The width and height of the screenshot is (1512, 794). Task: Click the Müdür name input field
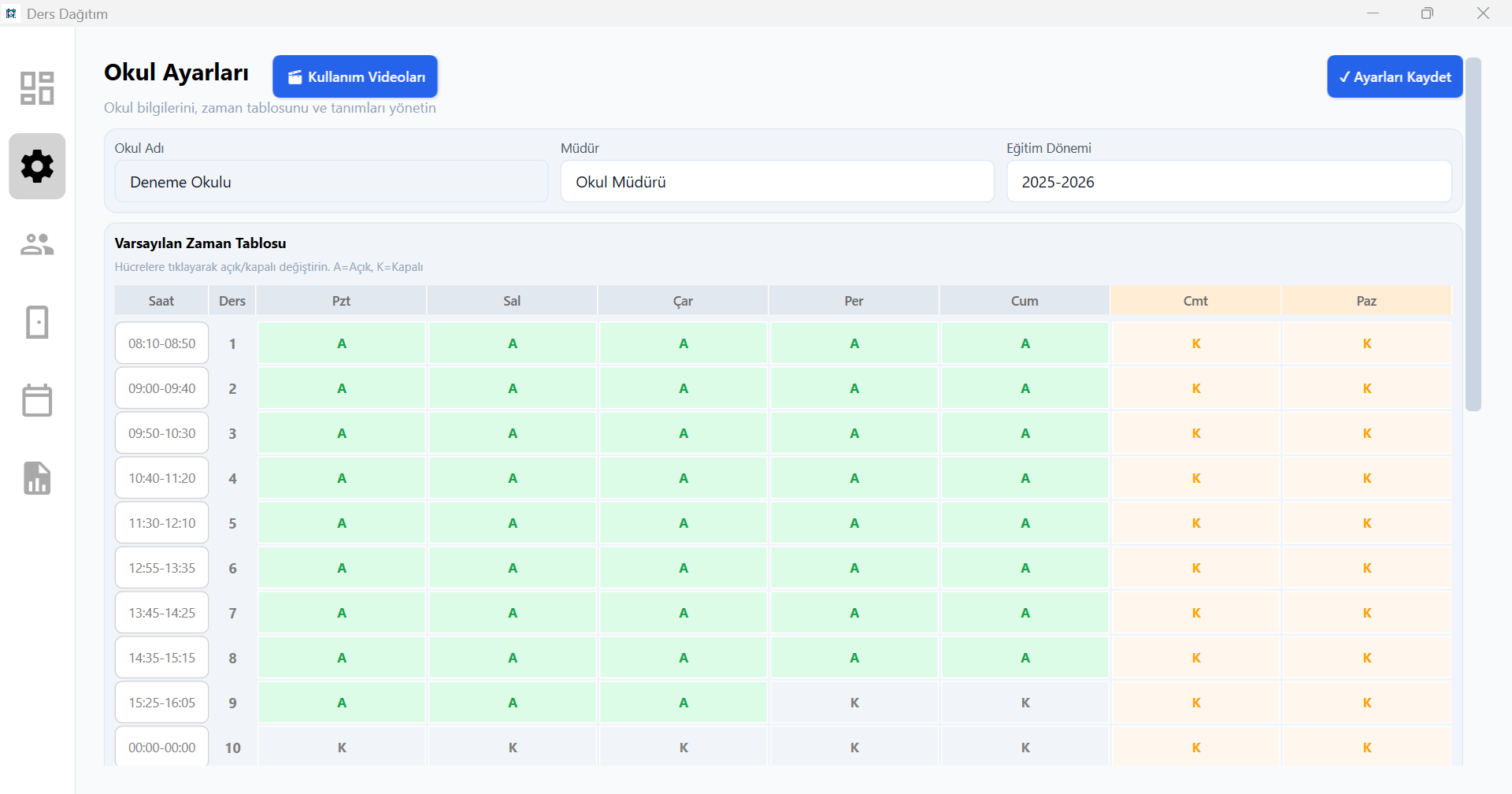tap(776, 182)
